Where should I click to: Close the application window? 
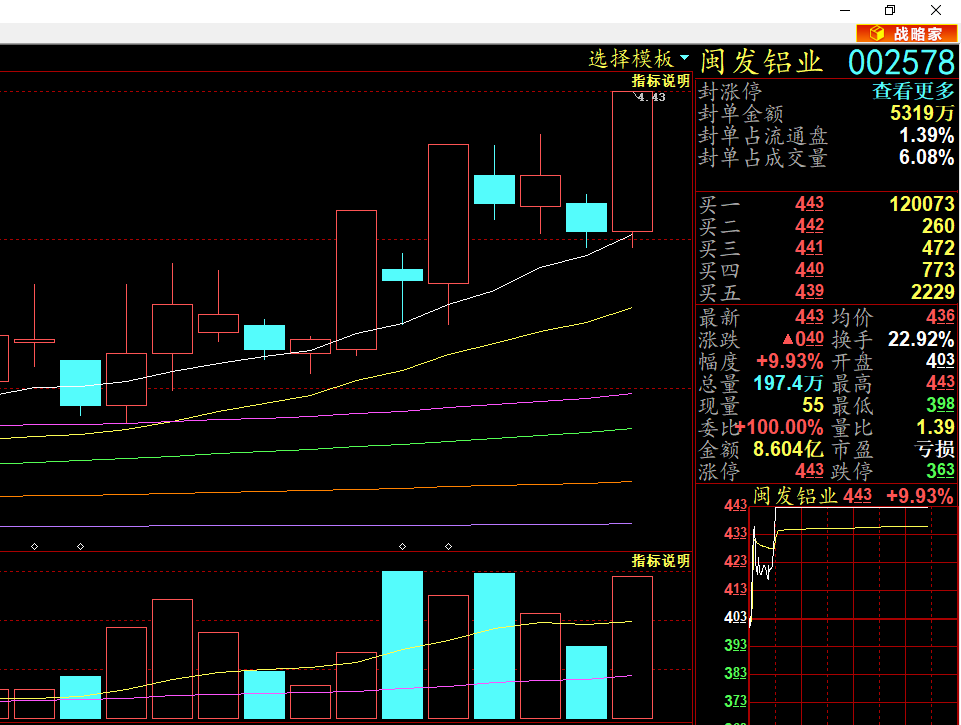[x=936, y=10]
